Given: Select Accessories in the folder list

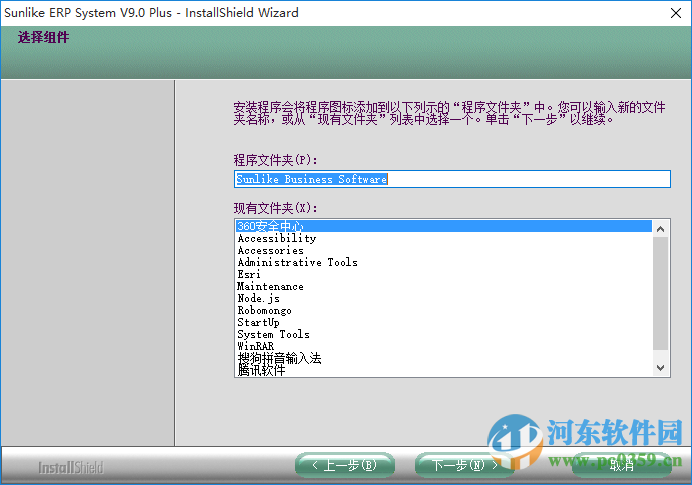Looking at the screenshot, I should [x=444, y=250].
